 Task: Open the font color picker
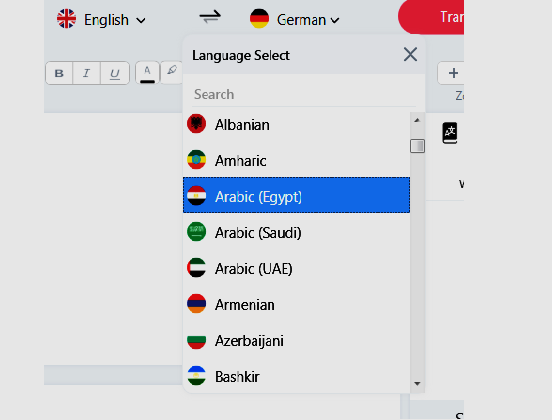pyautogui.click(x=148, y=73)
